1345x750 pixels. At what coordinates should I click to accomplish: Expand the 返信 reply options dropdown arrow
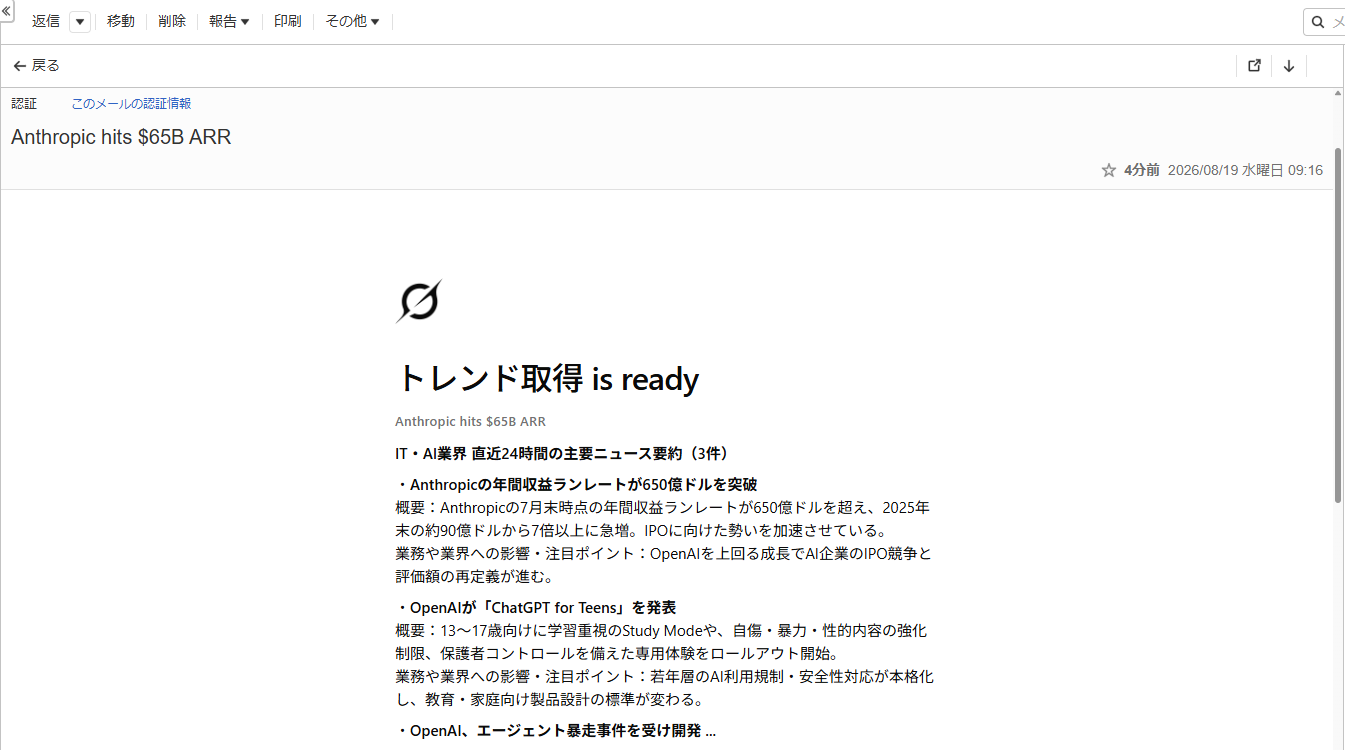pos(80,22)
